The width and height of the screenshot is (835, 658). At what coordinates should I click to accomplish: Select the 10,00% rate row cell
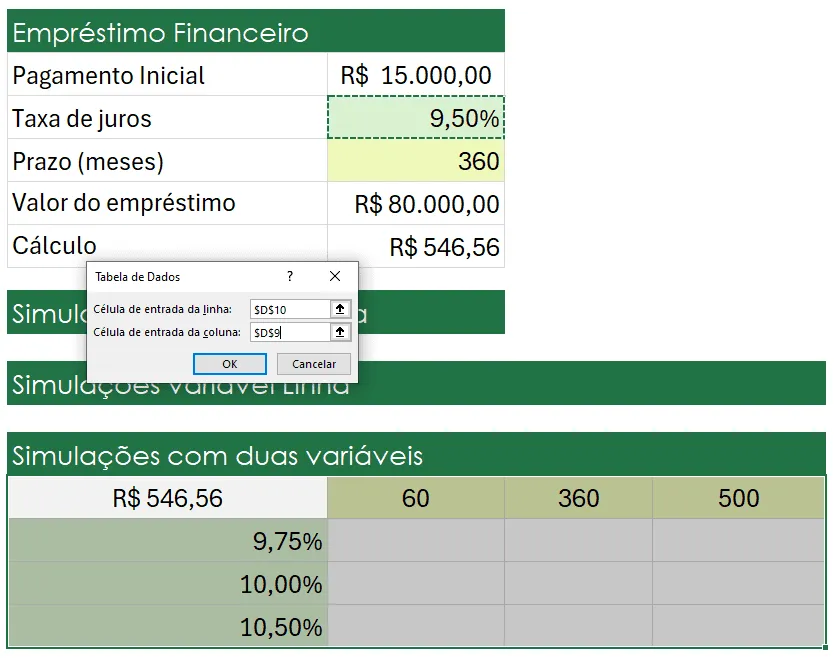click(168, 583)
